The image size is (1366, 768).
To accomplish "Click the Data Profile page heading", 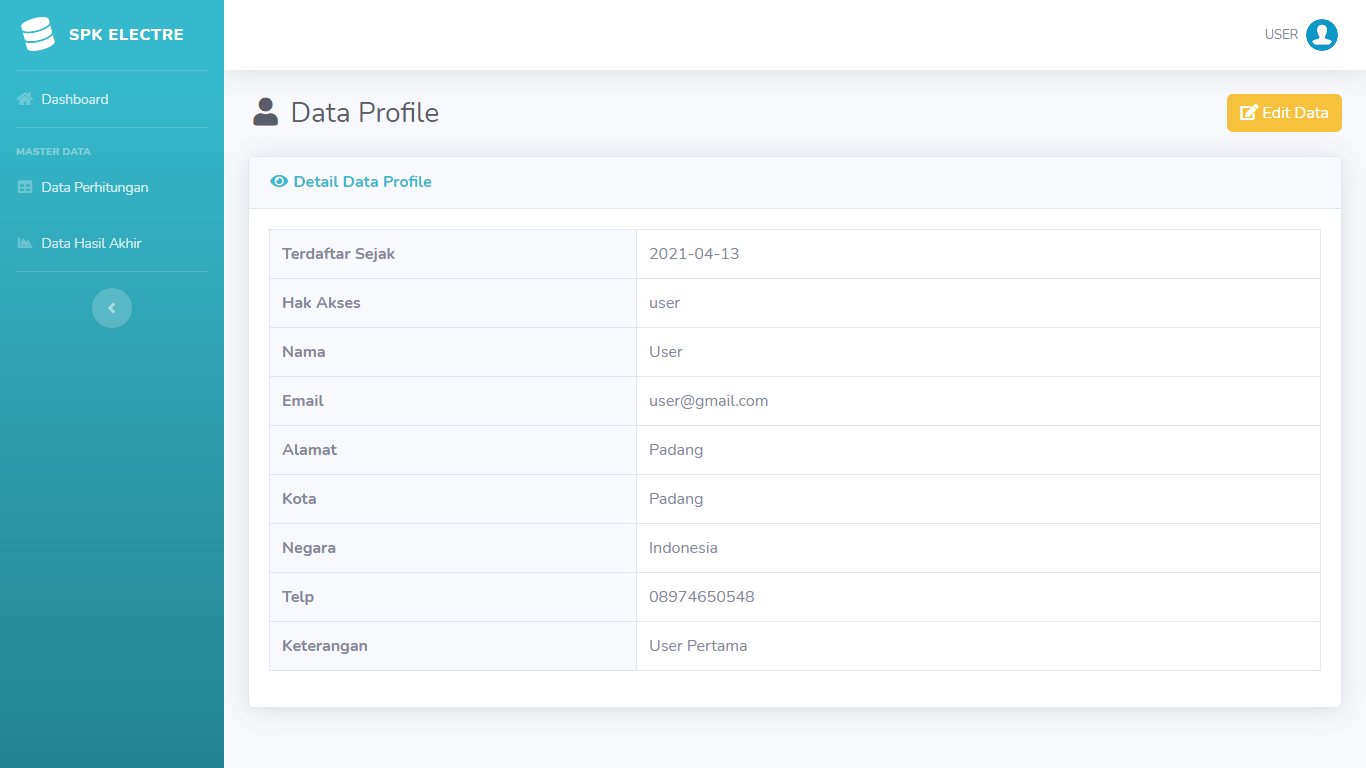I will [x=365, y=112].
